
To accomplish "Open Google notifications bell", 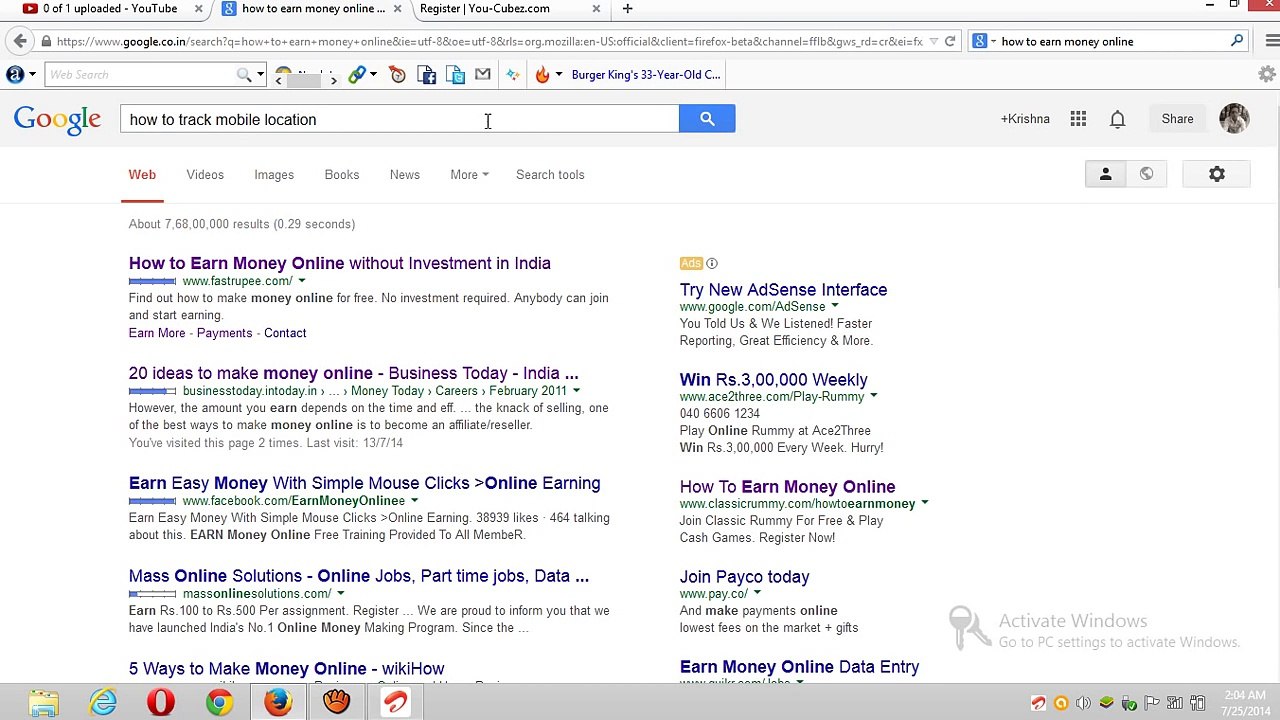I will [1118, 119].
